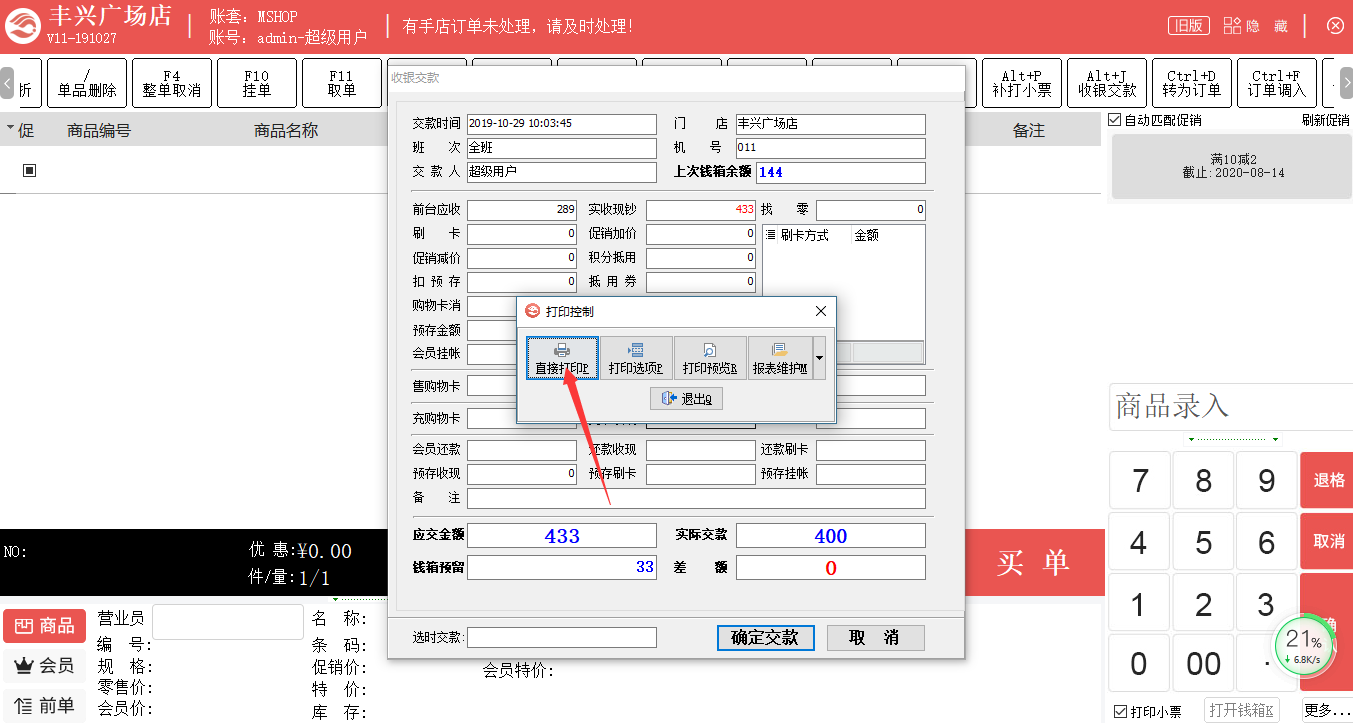Tap keypad digit 7
This screenshot has width=1353, height=723.
point(1139,481)
